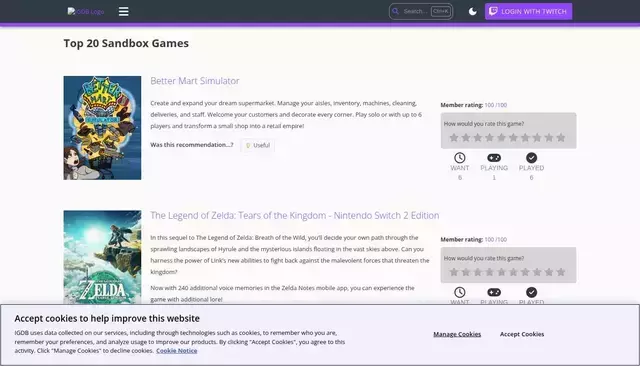The width and height of the screenshot is (640, 366).
Task: Rate Zelda Tears of the Kingdom eight stars
Action: tap(537, 272)
